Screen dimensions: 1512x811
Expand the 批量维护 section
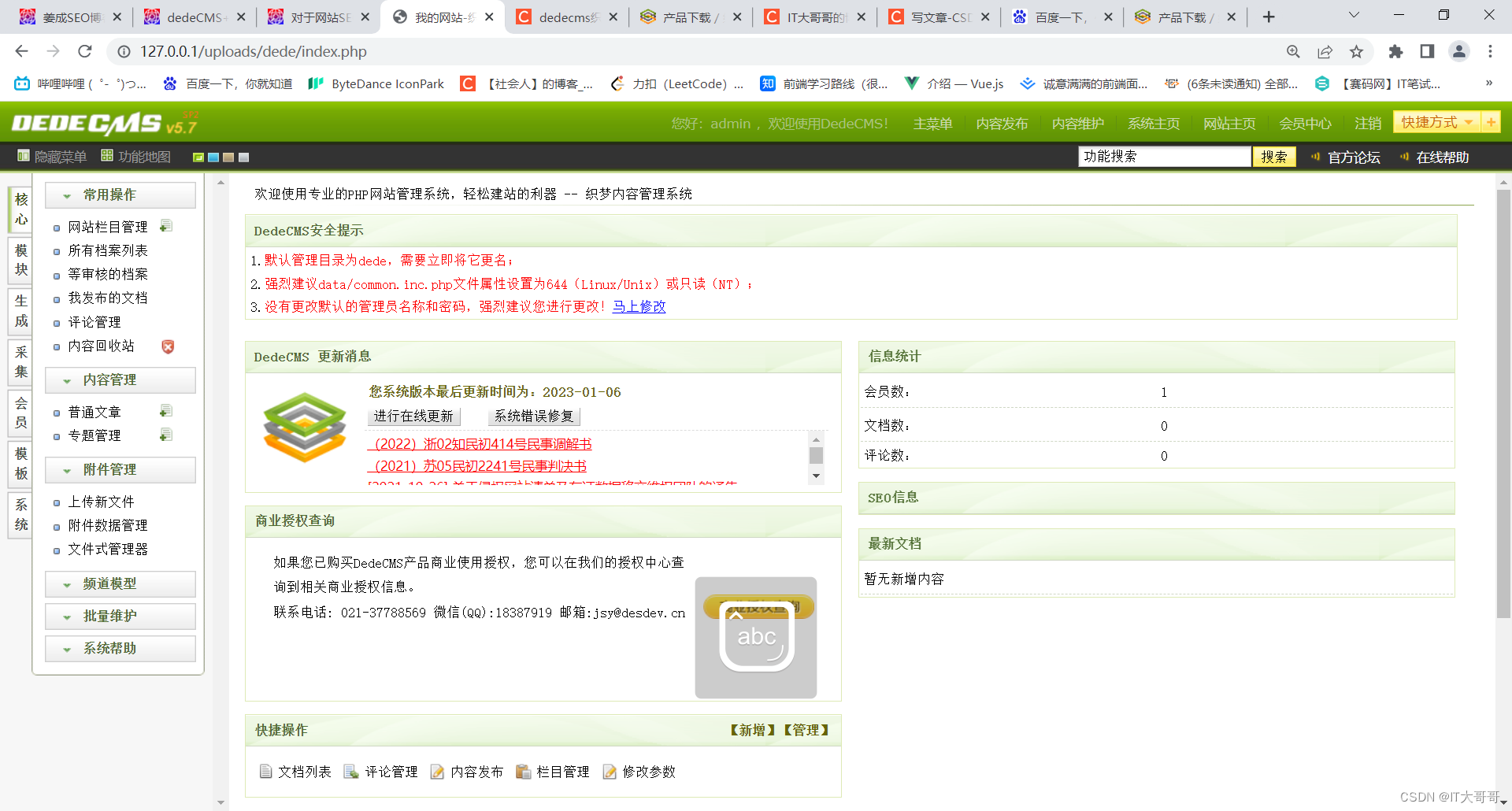pyautogui.click(x=120, y=616)
